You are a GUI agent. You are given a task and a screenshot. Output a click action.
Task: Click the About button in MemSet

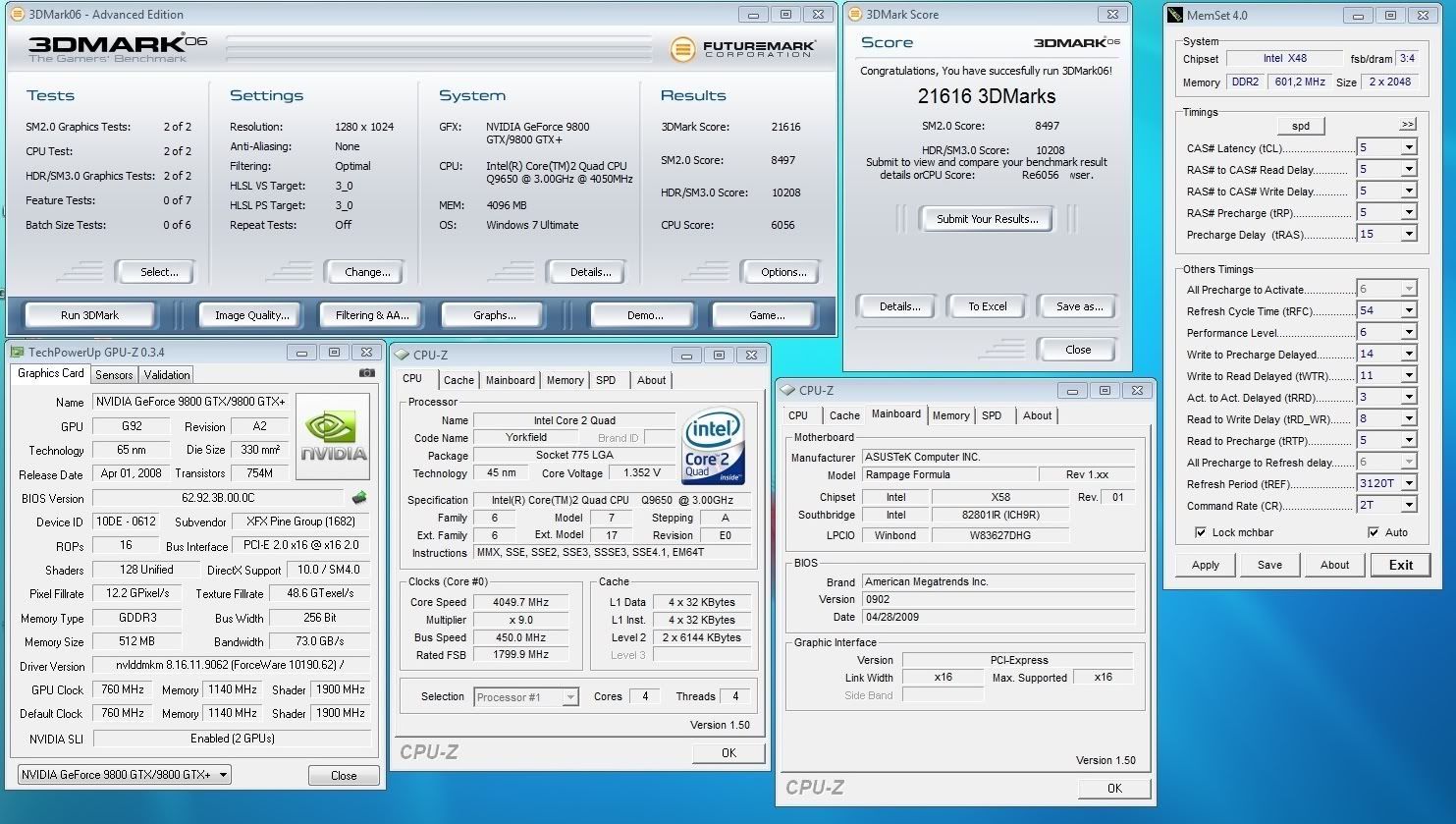pyautogui.click(x=1334, y=565)
